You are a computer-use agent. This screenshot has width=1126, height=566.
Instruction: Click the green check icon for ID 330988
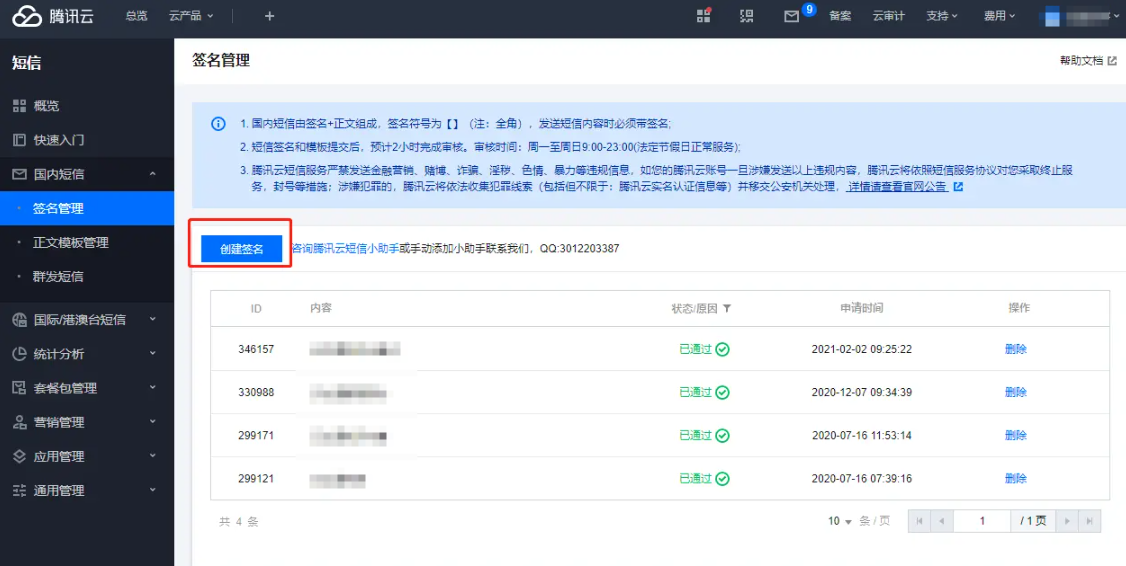tap(723, 393)
